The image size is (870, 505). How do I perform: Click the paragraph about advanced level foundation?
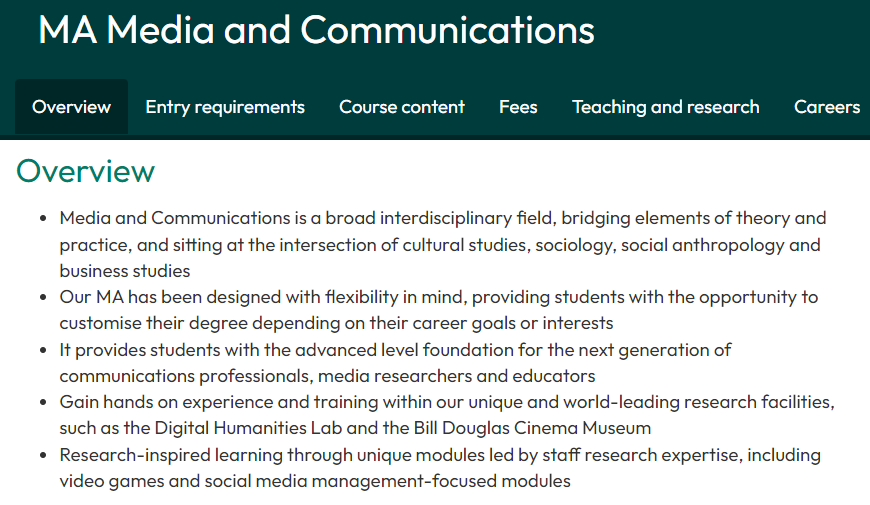[x=395, y=363]
